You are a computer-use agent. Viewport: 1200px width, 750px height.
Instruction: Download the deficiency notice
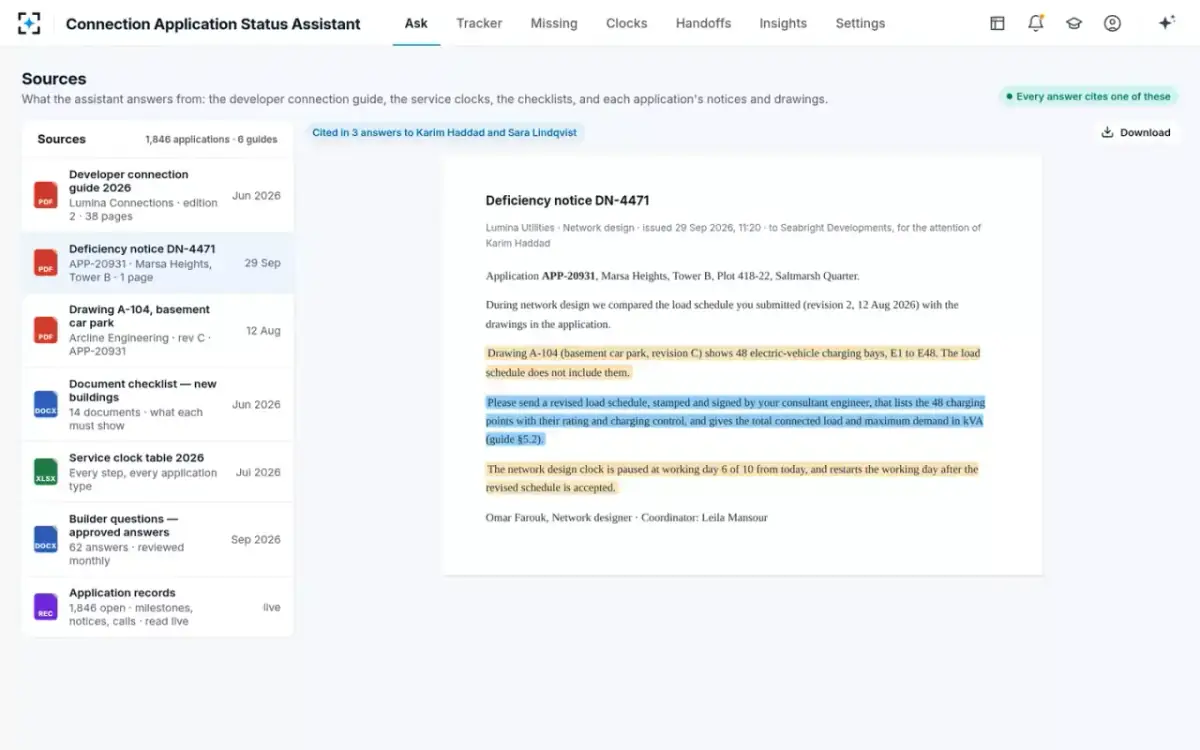coord(1136,132)
